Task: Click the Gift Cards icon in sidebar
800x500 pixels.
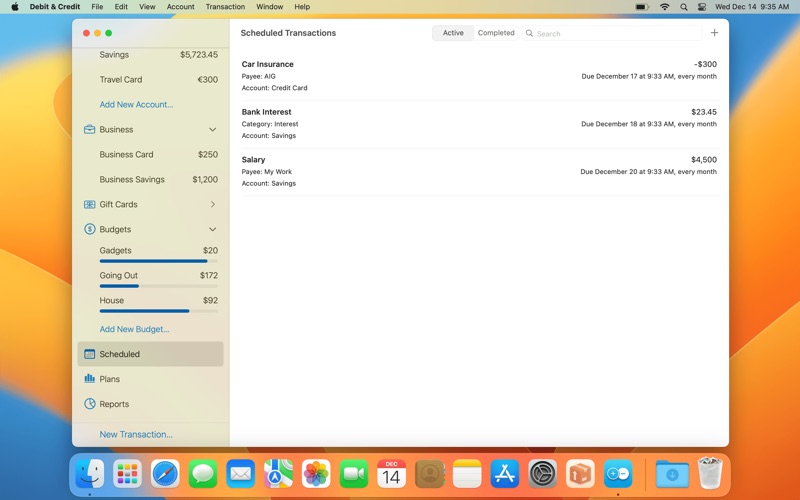Action: (x=89, y=205)
